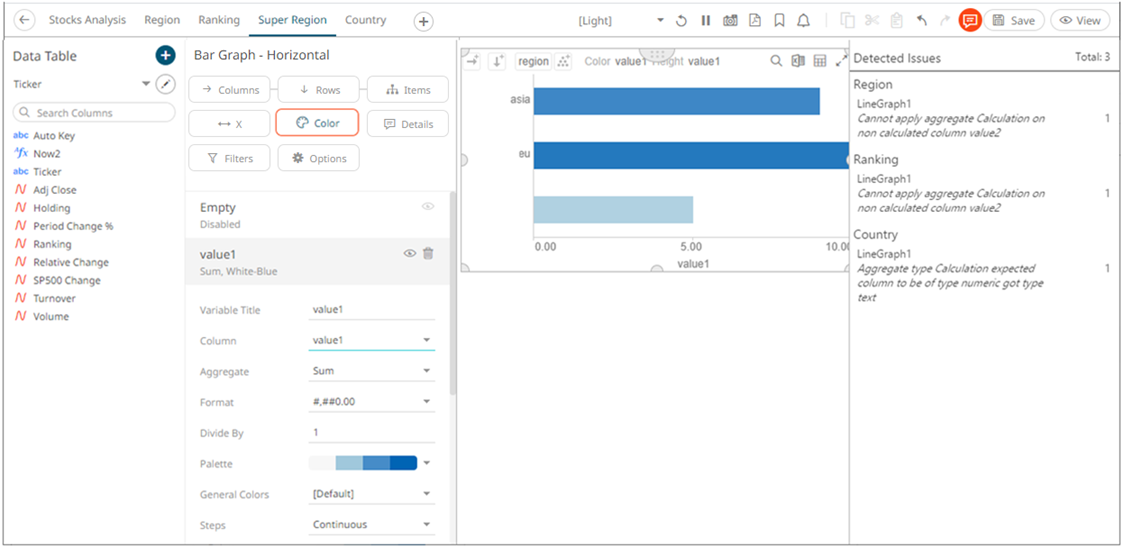Click the orange Detected Issues comment icon
The height and width of the screenshot is (547, 1124).
(x=969, y=20)
